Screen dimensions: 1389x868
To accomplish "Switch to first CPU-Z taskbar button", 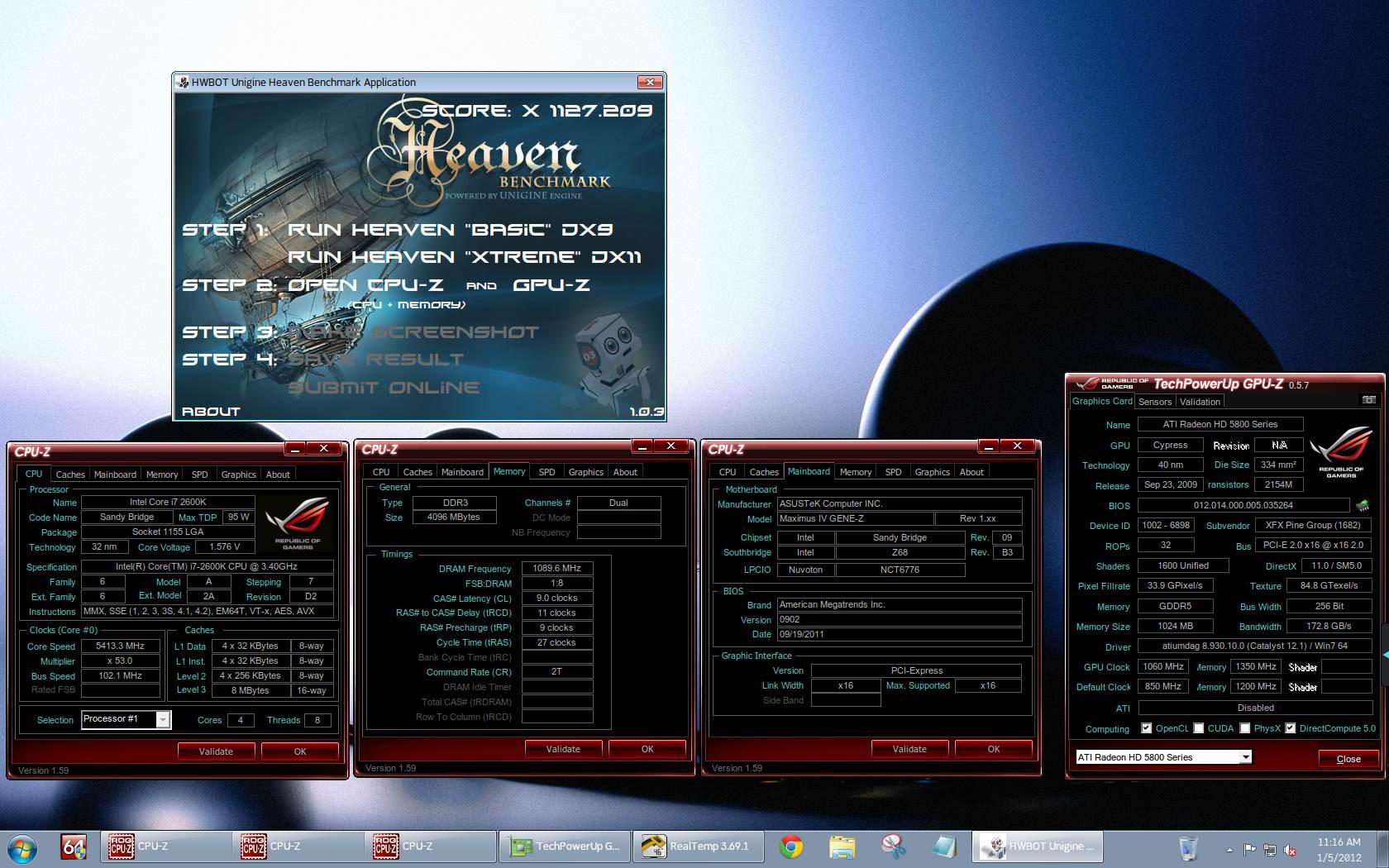I will point(166,847).
